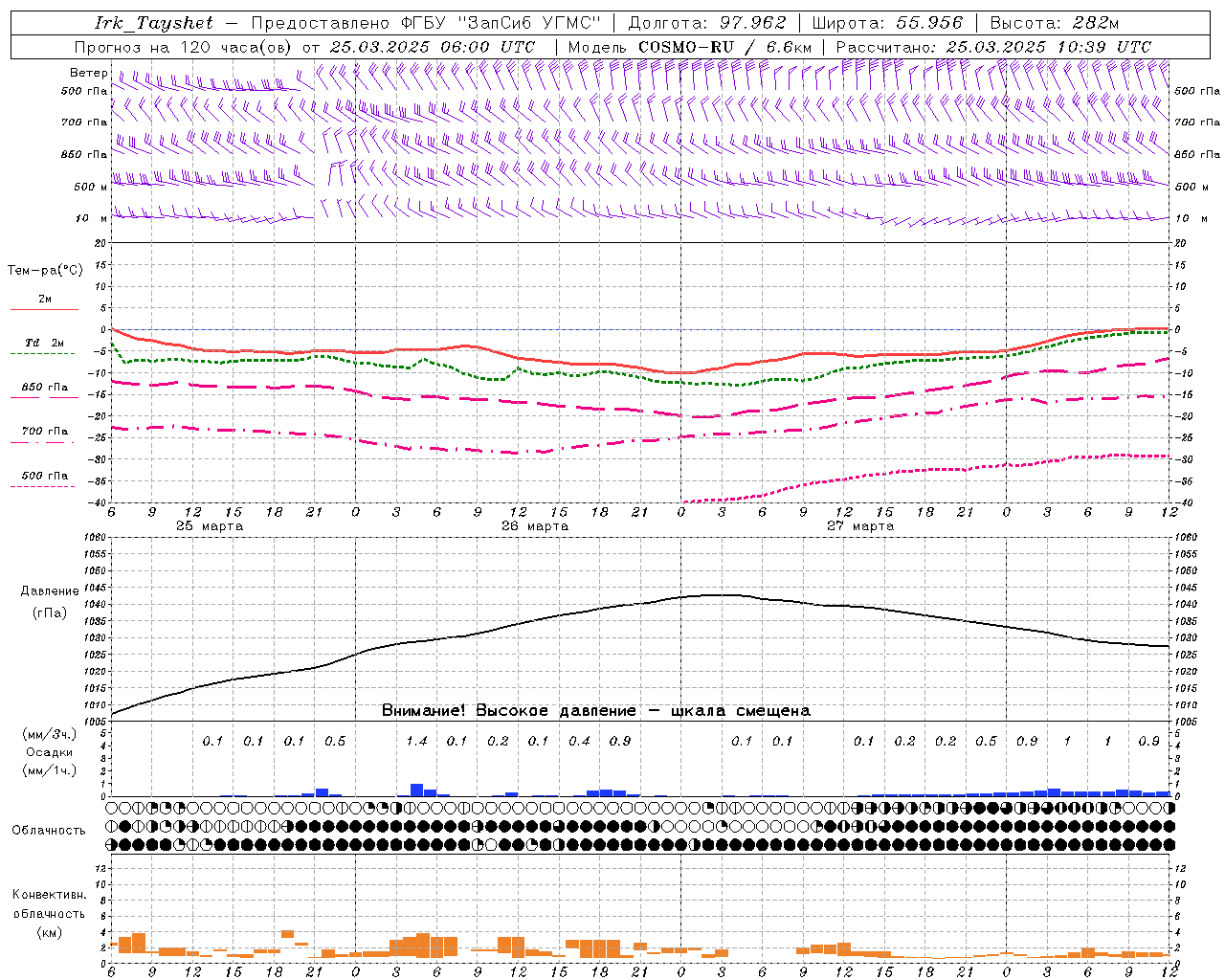Click the Тем-ра(°C) axis title
Viewport: 1225px width, 980px height.
tap(45, 271)
